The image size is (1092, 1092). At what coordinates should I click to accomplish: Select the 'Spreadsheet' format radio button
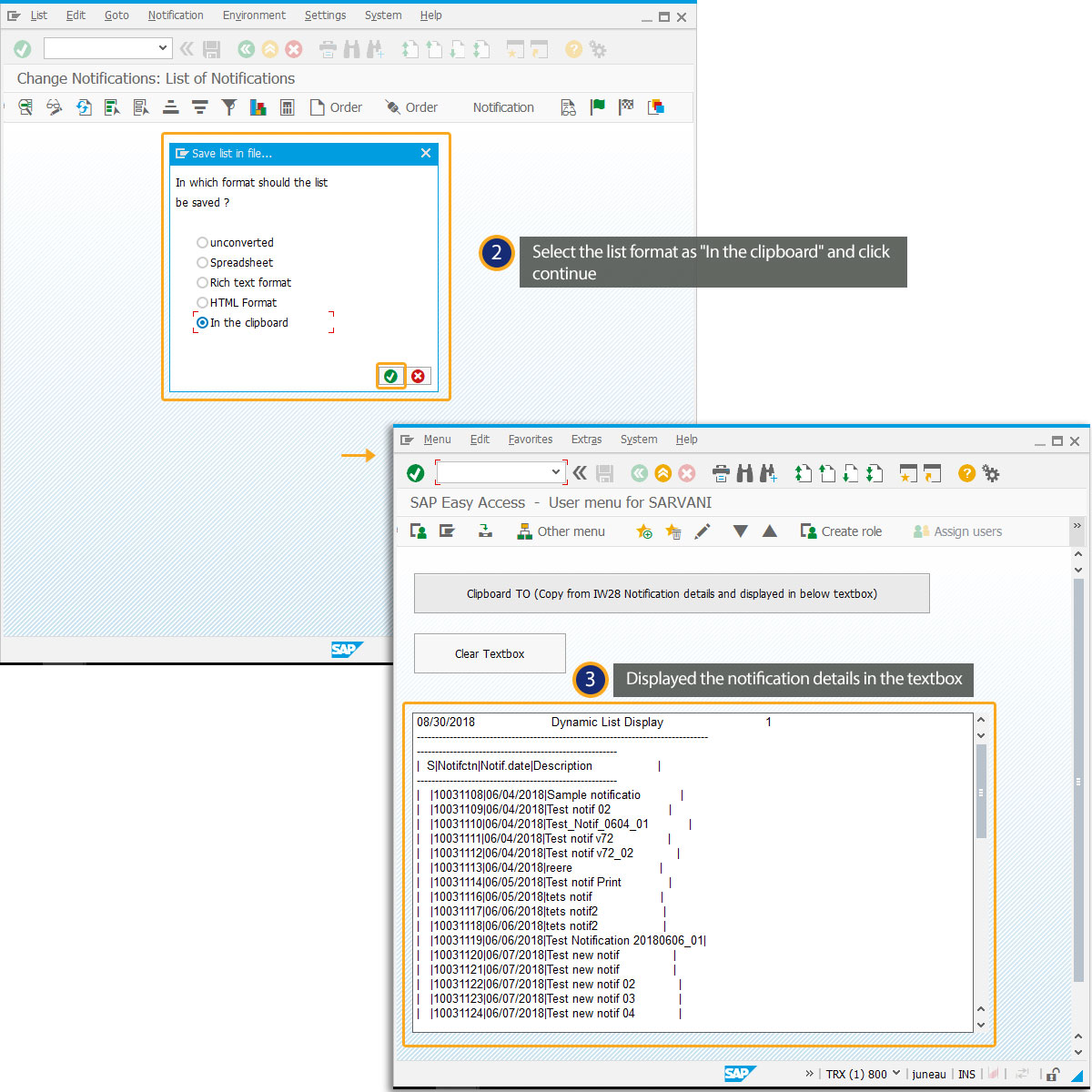[x=202, y=263]
